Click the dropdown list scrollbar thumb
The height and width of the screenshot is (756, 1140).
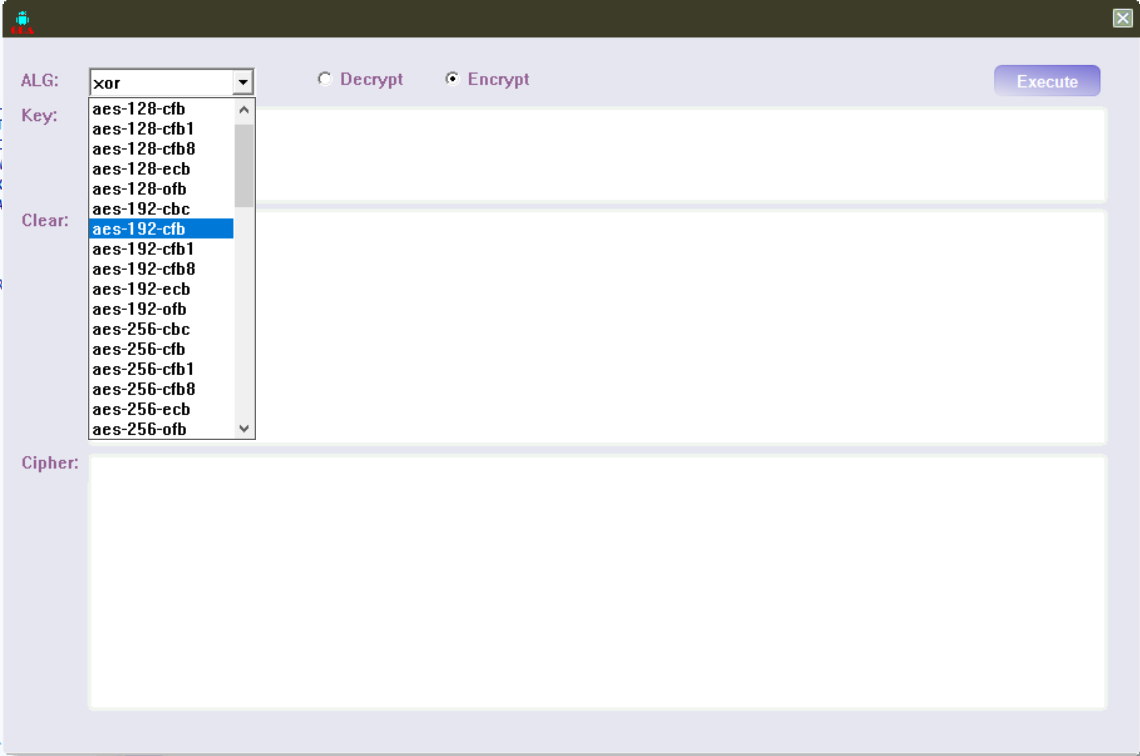244,166
